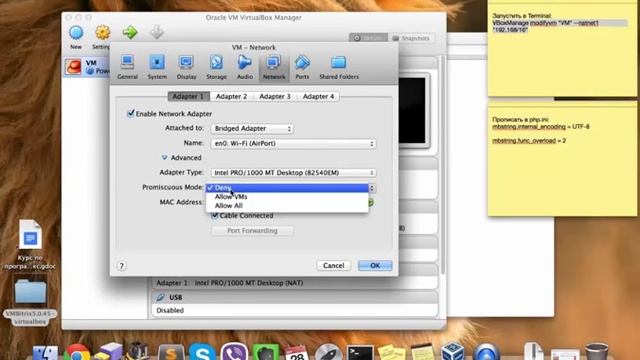The height and width of the screenshot is (360, 640).
Task: Open the Display settings section
Action: pyautogui.click(x=187, y=67)
